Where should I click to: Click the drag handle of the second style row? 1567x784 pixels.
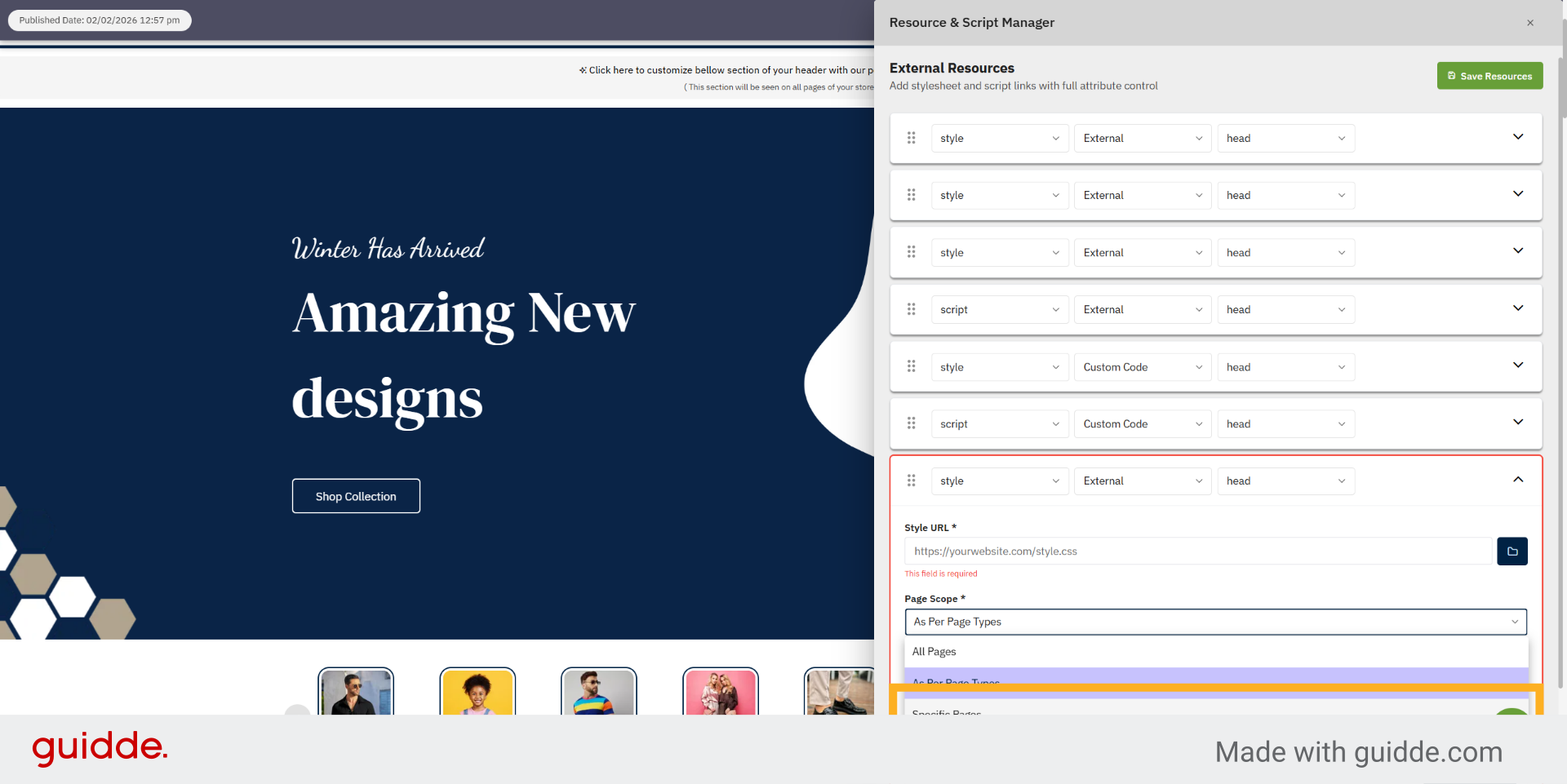[x=911, y=195]
